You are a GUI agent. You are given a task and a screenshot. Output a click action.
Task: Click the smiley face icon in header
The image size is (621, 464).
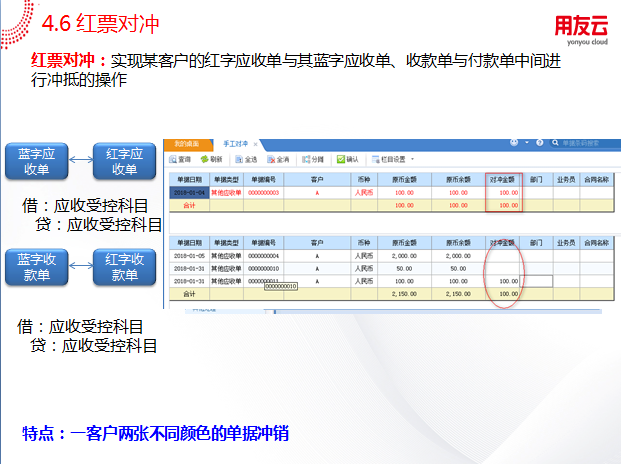514,143
